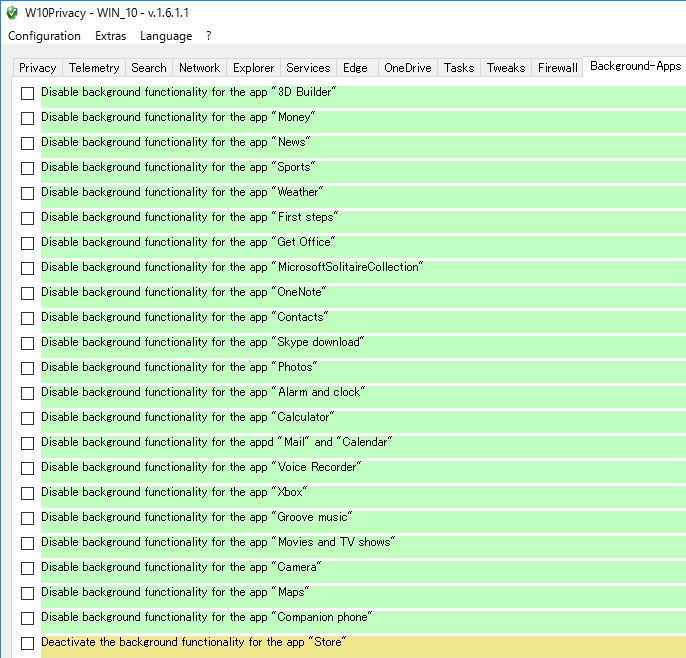Tick the Mail and Calendar checkbox

[x=27, y=443]
